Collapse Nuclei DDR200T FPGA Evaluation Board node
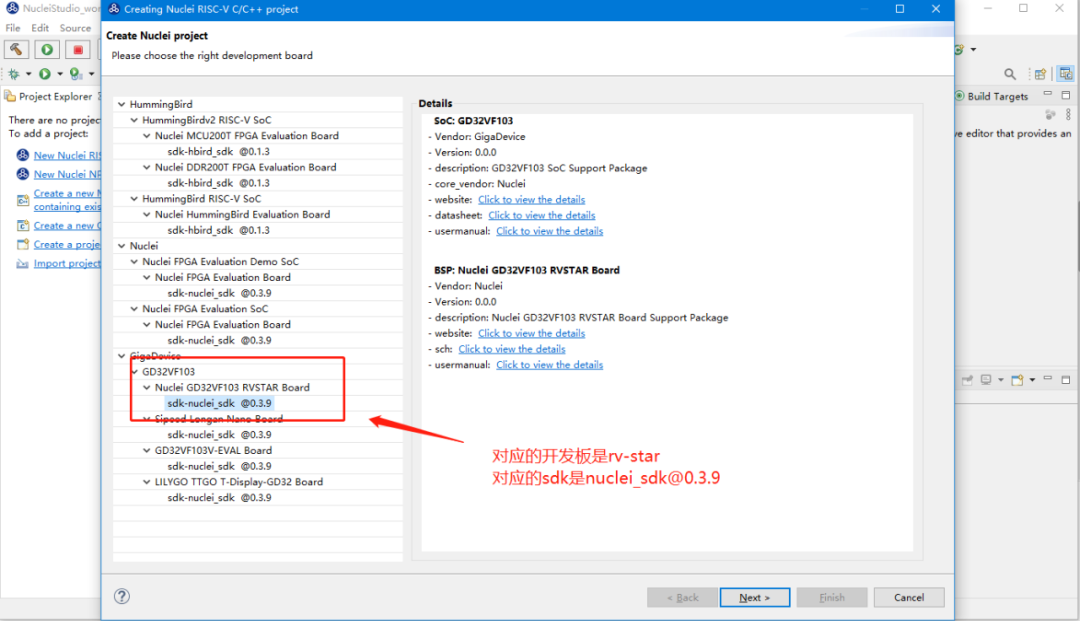 point(147,167)
